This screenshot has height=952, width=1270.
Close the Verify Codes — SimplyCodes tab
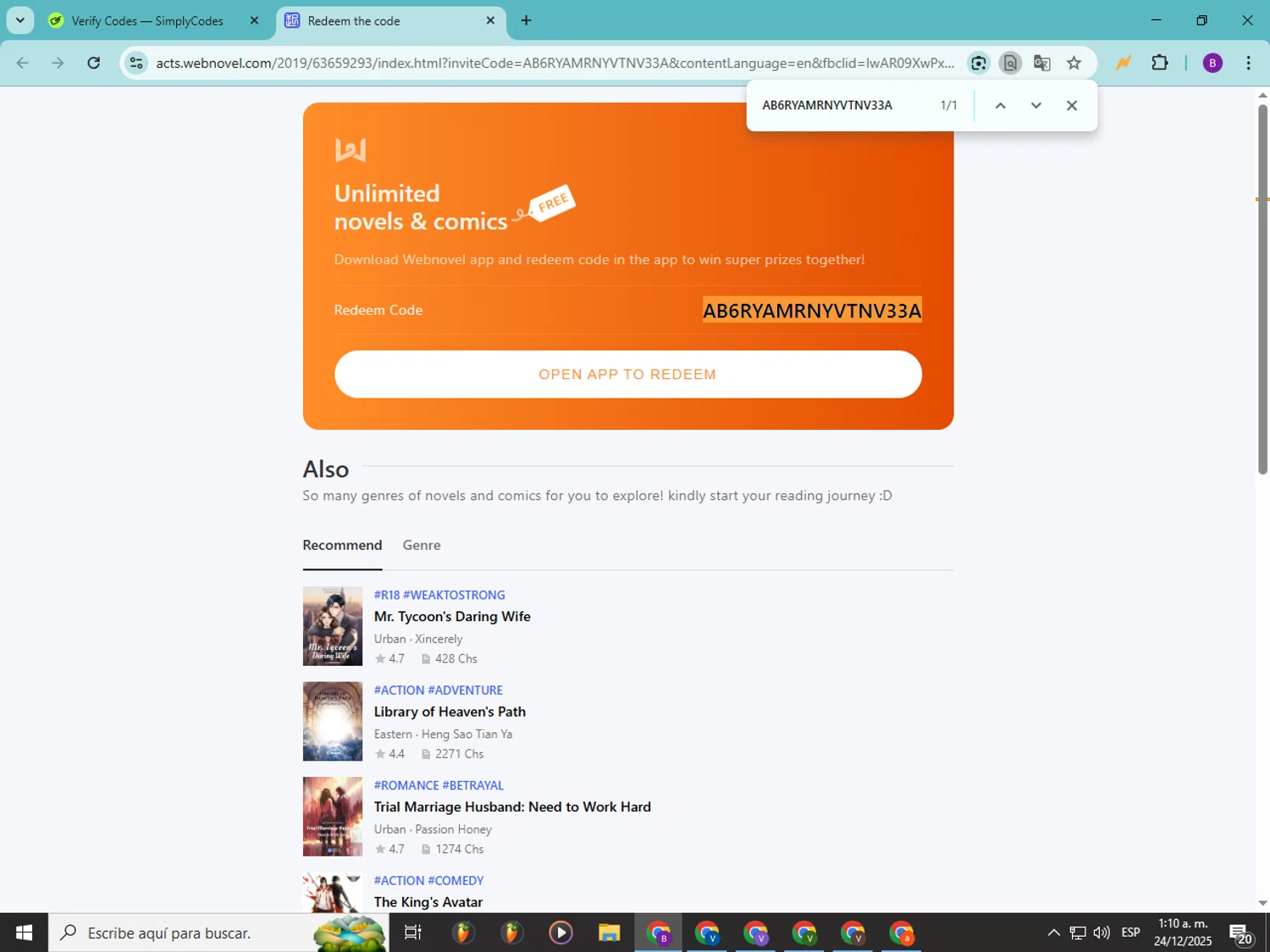(254, 20)
